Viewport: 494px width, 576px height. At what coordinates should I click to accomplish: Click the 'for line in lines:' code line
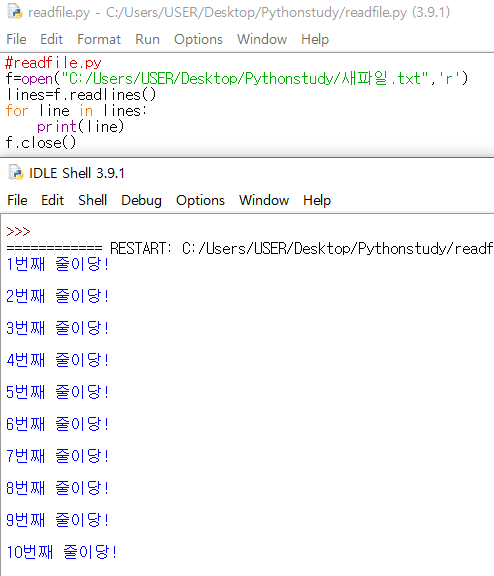tap(76, 111)
